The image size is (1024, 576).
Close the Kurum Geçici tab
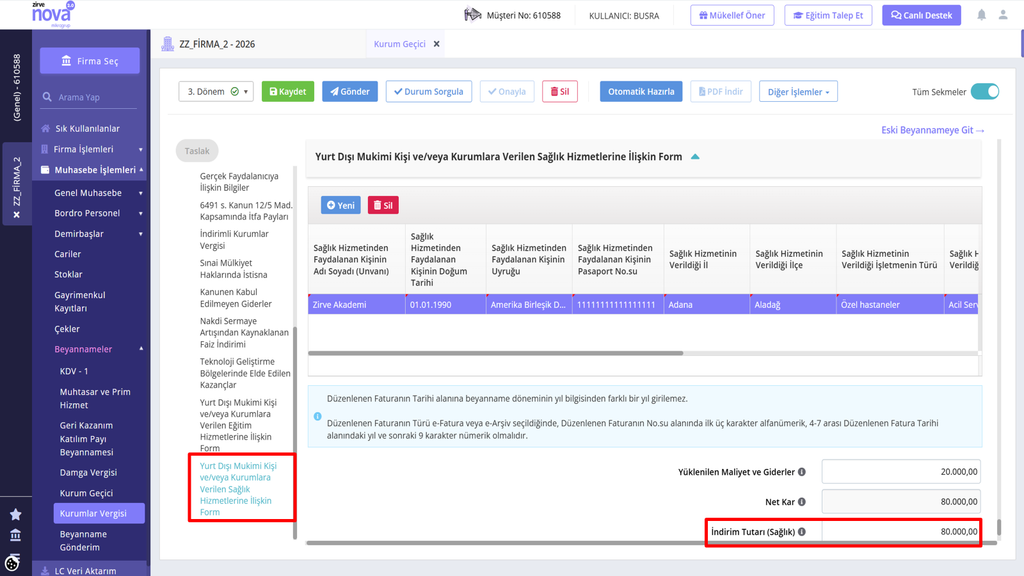[436, 44]
